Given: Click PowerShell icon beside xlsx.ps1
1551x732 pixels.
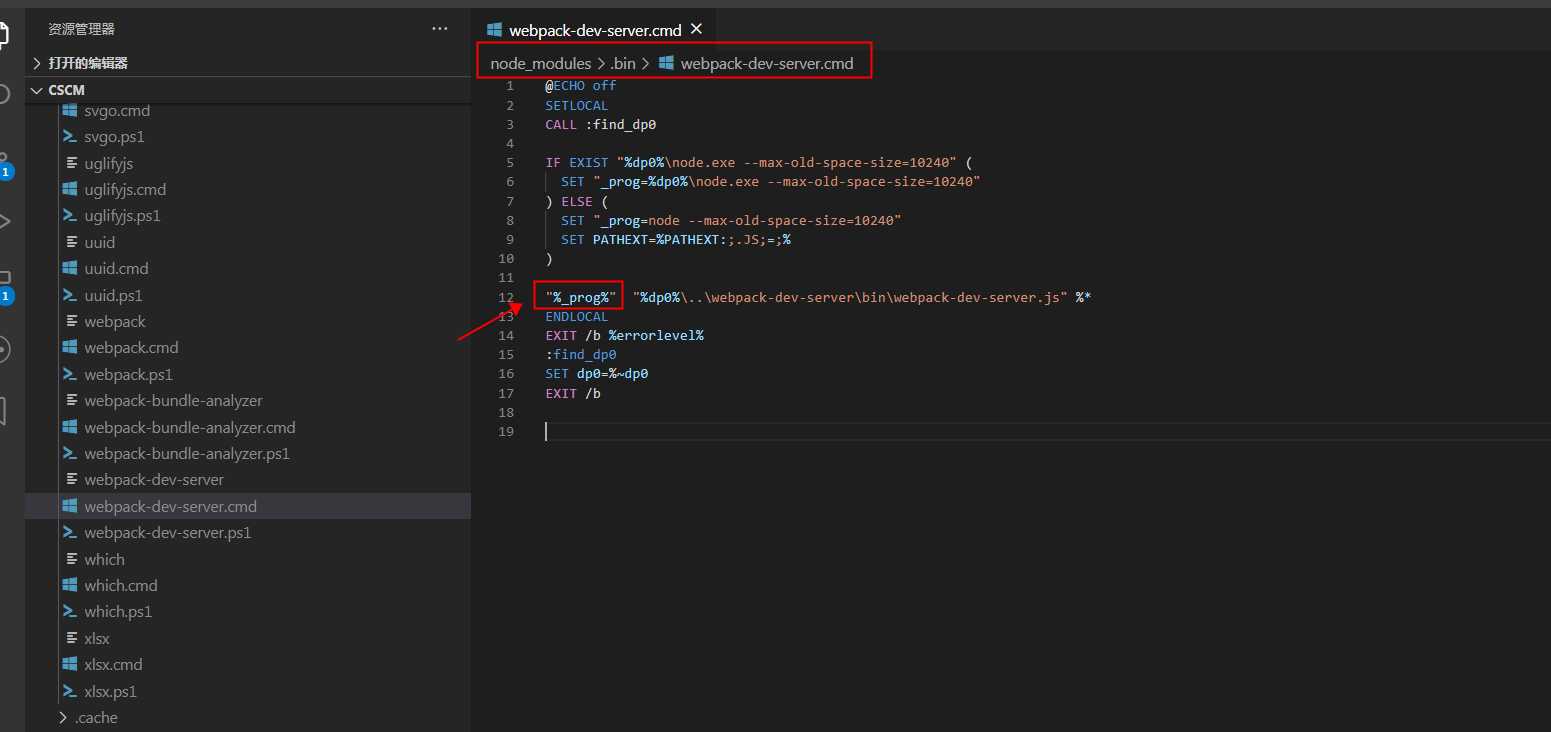Looking at the screenshot, I should [70, 691].
